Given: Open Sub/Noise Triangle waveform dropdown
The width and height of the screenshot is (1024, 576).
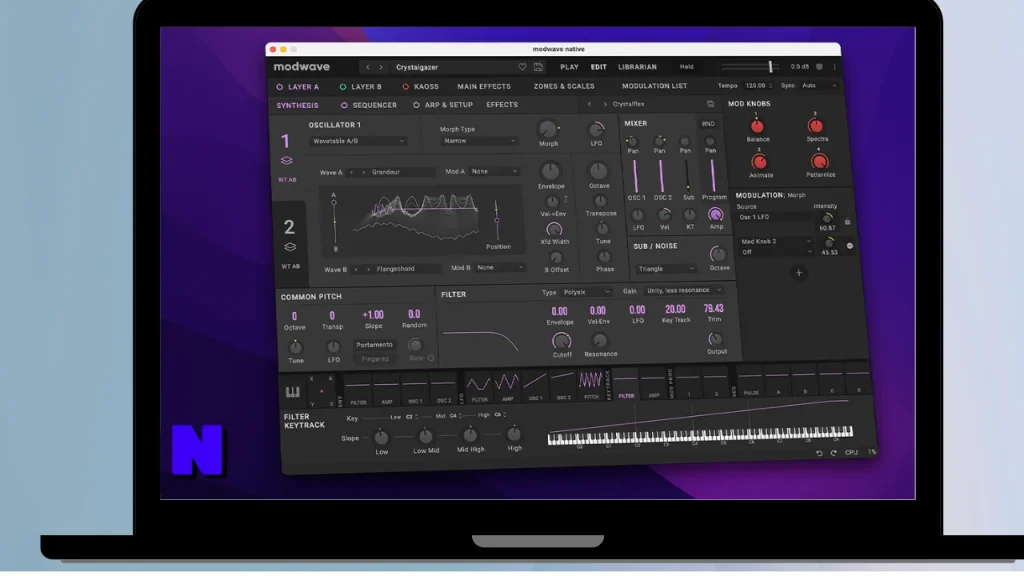Looking at the screenshot, I should [665, 269].
